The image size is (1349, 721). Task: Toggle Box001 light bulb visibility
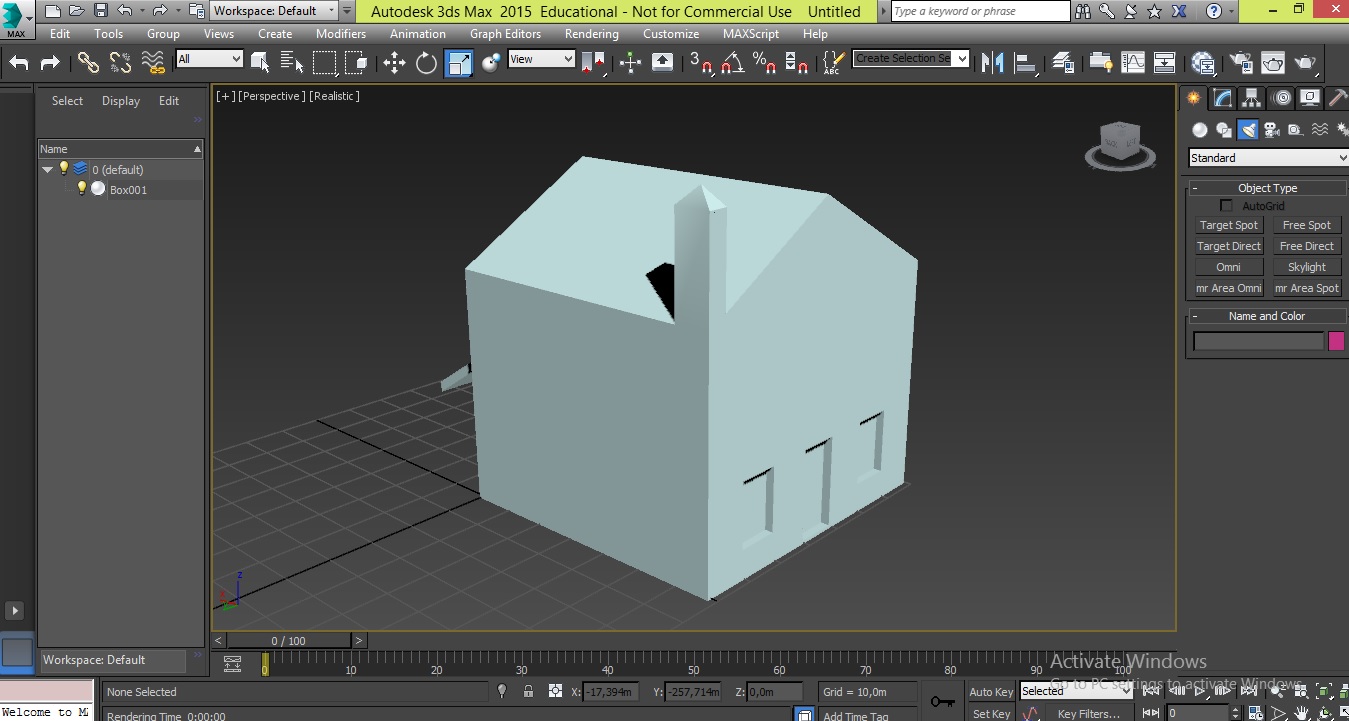pos(82,188)
